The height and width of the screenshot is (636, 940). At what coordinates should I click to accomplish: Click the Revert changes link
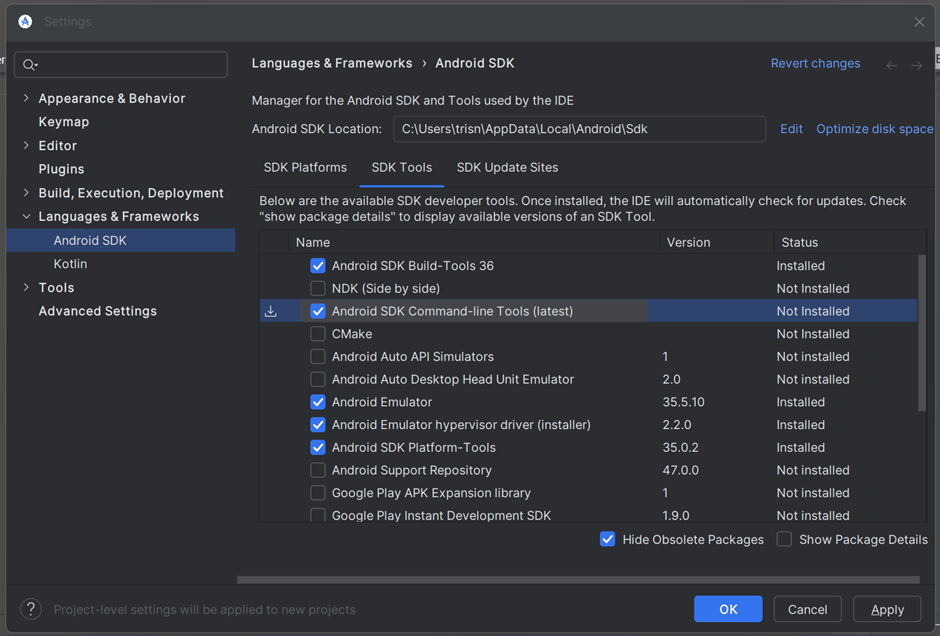coord(815,64)
